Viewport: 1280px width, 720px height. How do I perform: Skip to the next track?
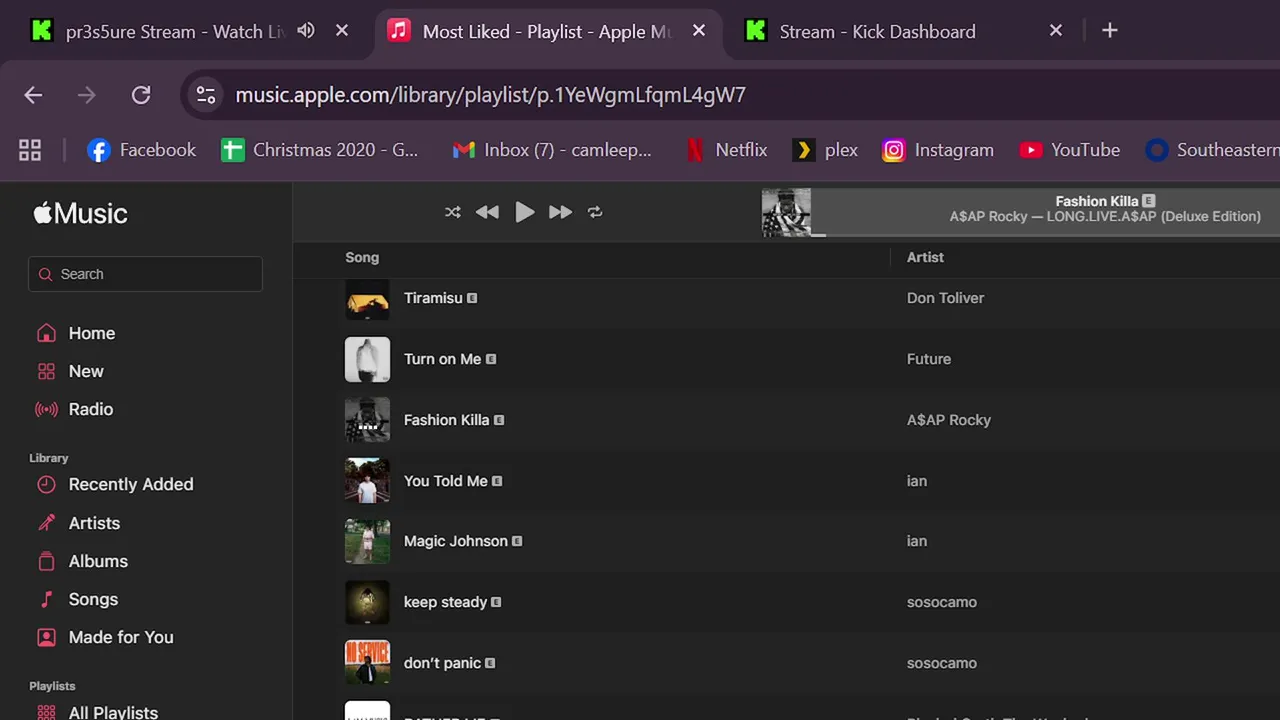click(x=560, y=212)
